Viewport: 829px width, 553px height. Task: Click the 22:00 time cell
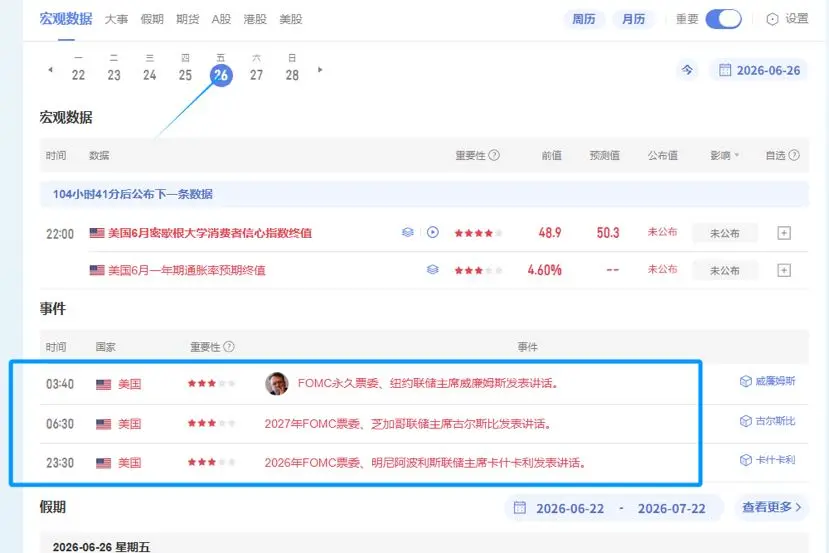pos(60,234)
